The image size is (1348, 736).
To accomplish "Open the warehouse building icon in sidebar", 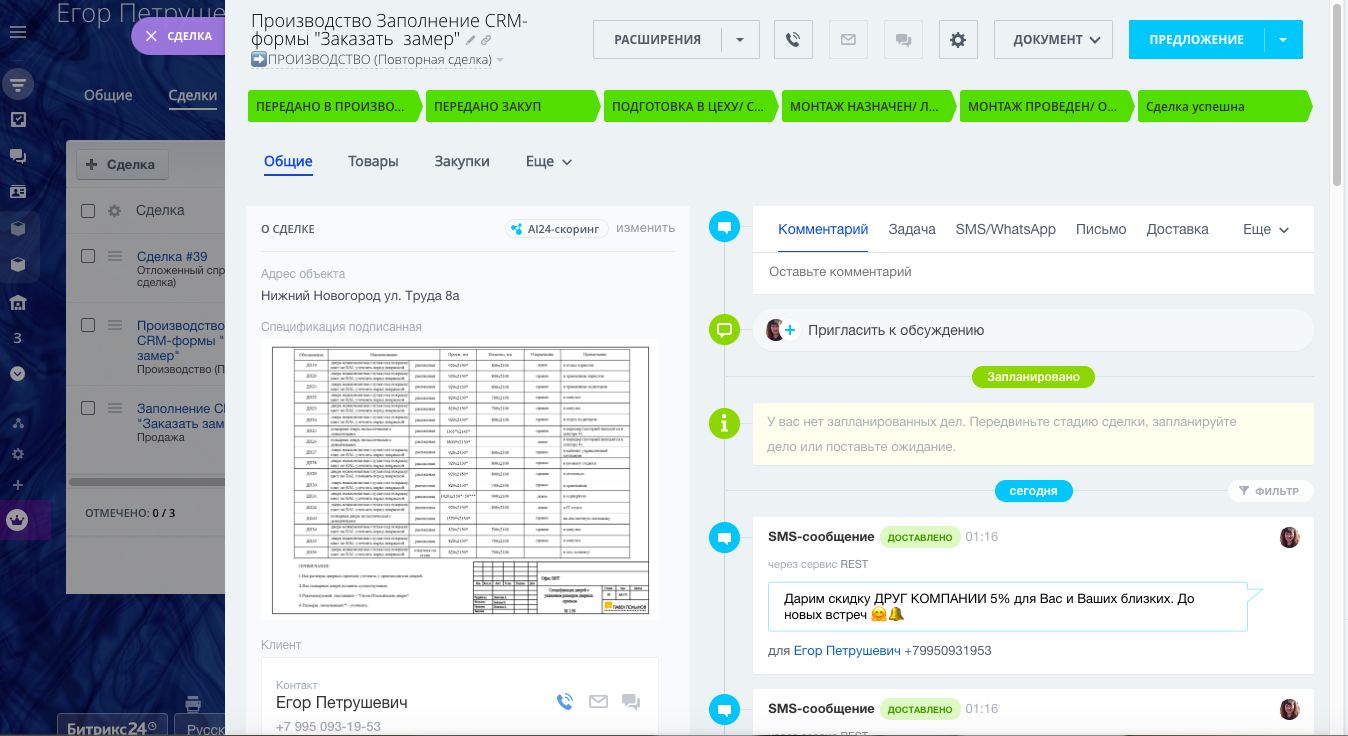I will coord(18,302).
